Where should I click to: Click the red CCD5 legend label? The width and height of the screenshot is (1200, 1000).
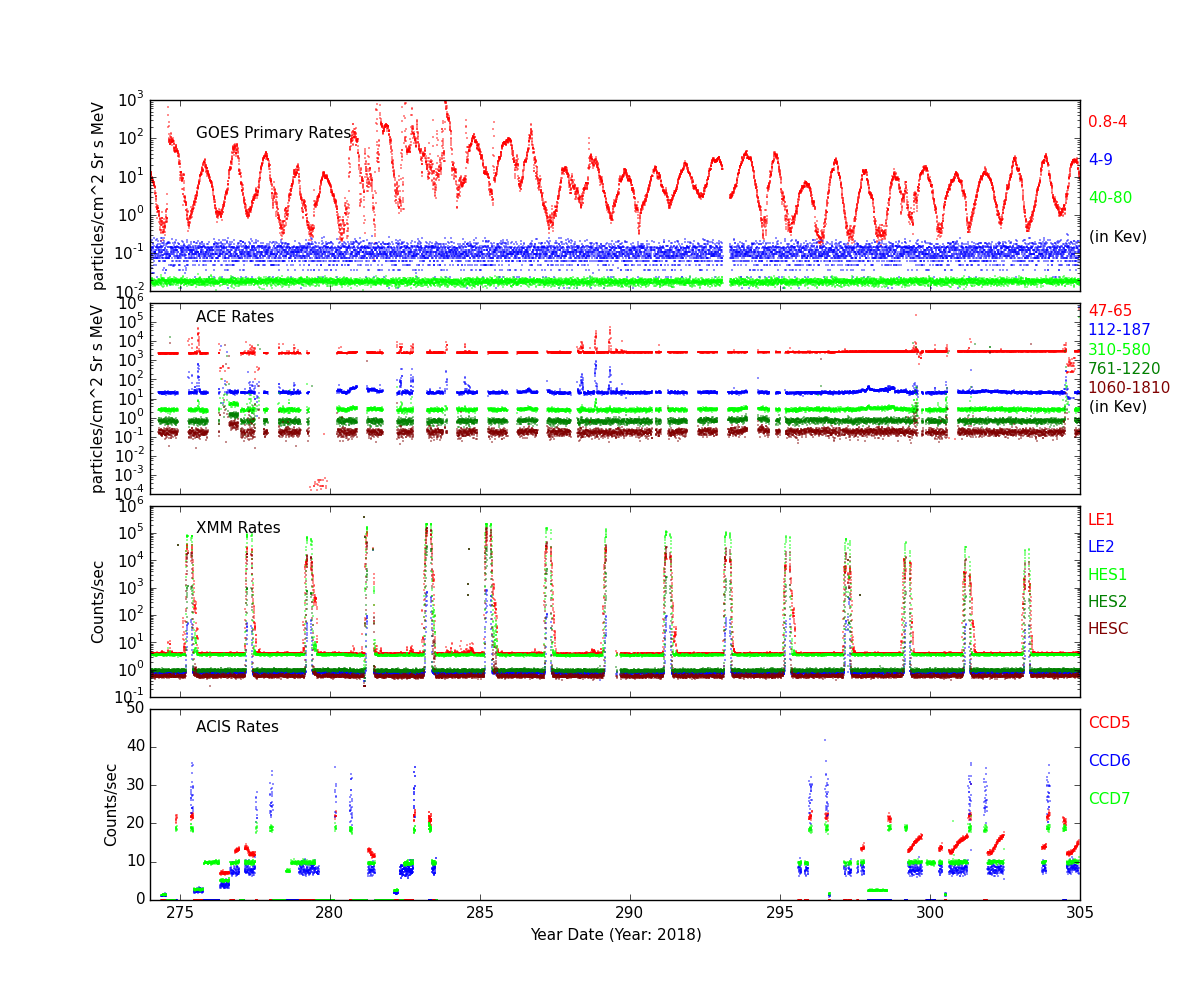point(1109,723)
